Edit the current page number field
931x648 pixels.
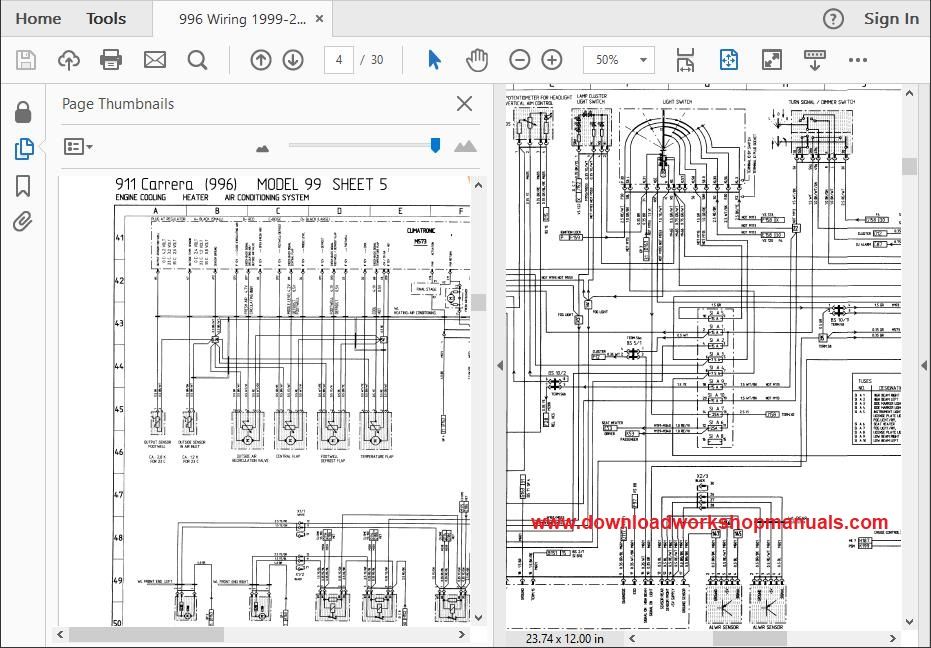pyautogui.click(x=339, y=60)
